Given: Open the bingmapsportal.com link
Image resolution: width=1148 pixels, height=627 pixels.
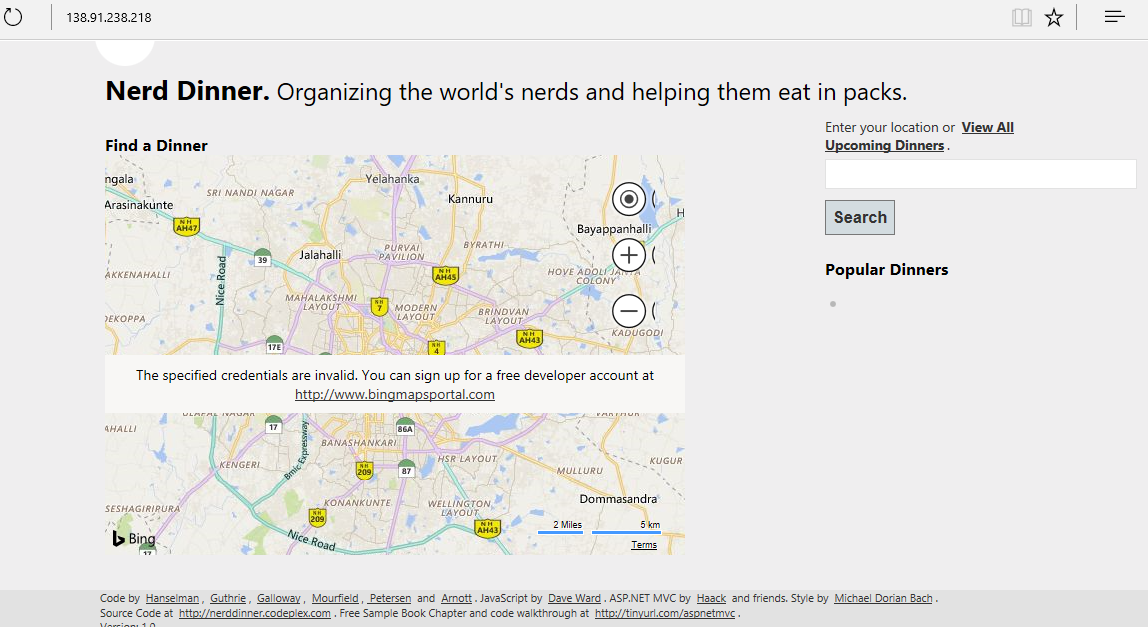Looking at the screenshot, I should point(395,394).
